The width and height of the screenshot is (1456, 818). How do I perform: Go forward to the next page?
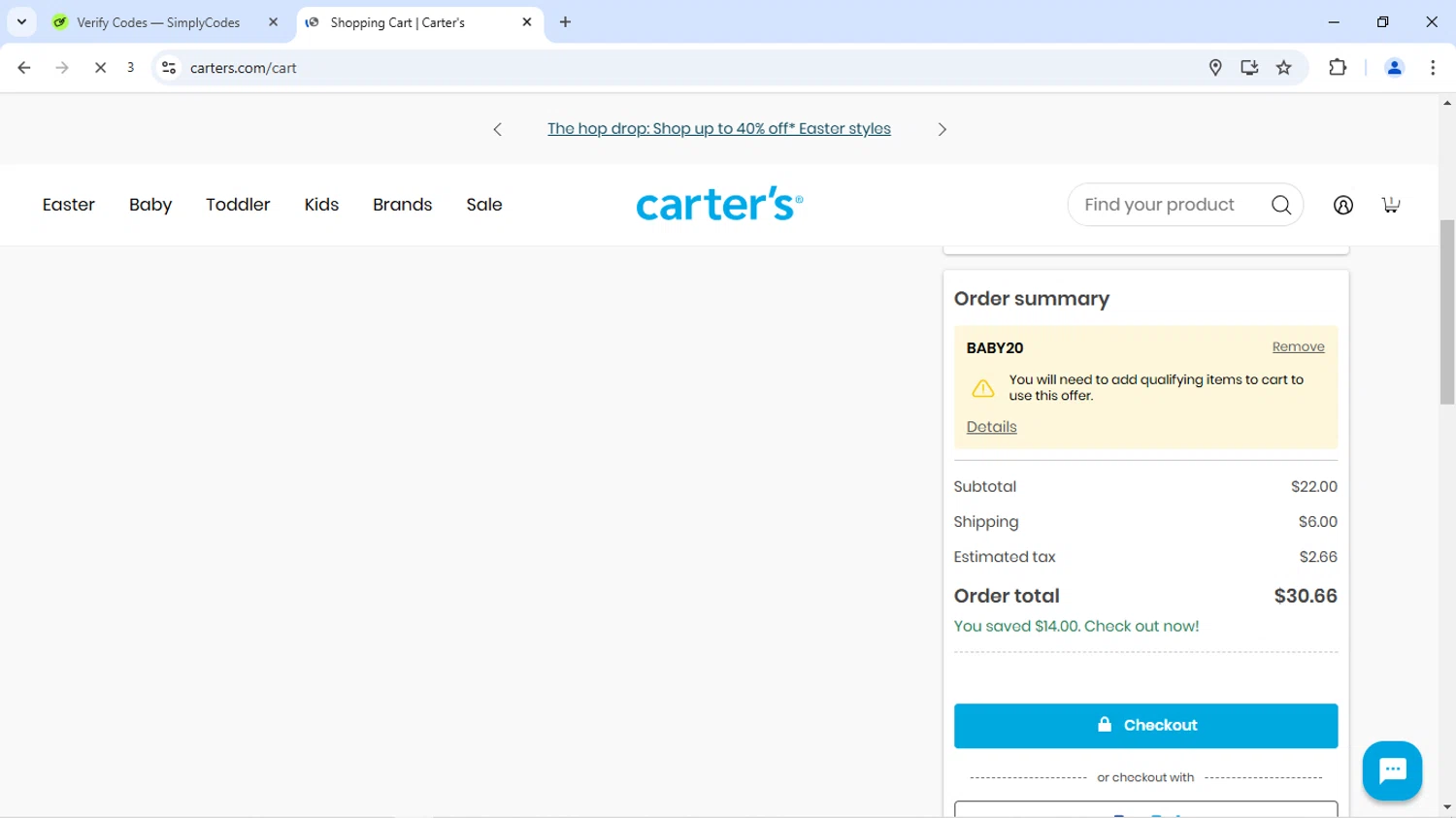pos(62,68)
